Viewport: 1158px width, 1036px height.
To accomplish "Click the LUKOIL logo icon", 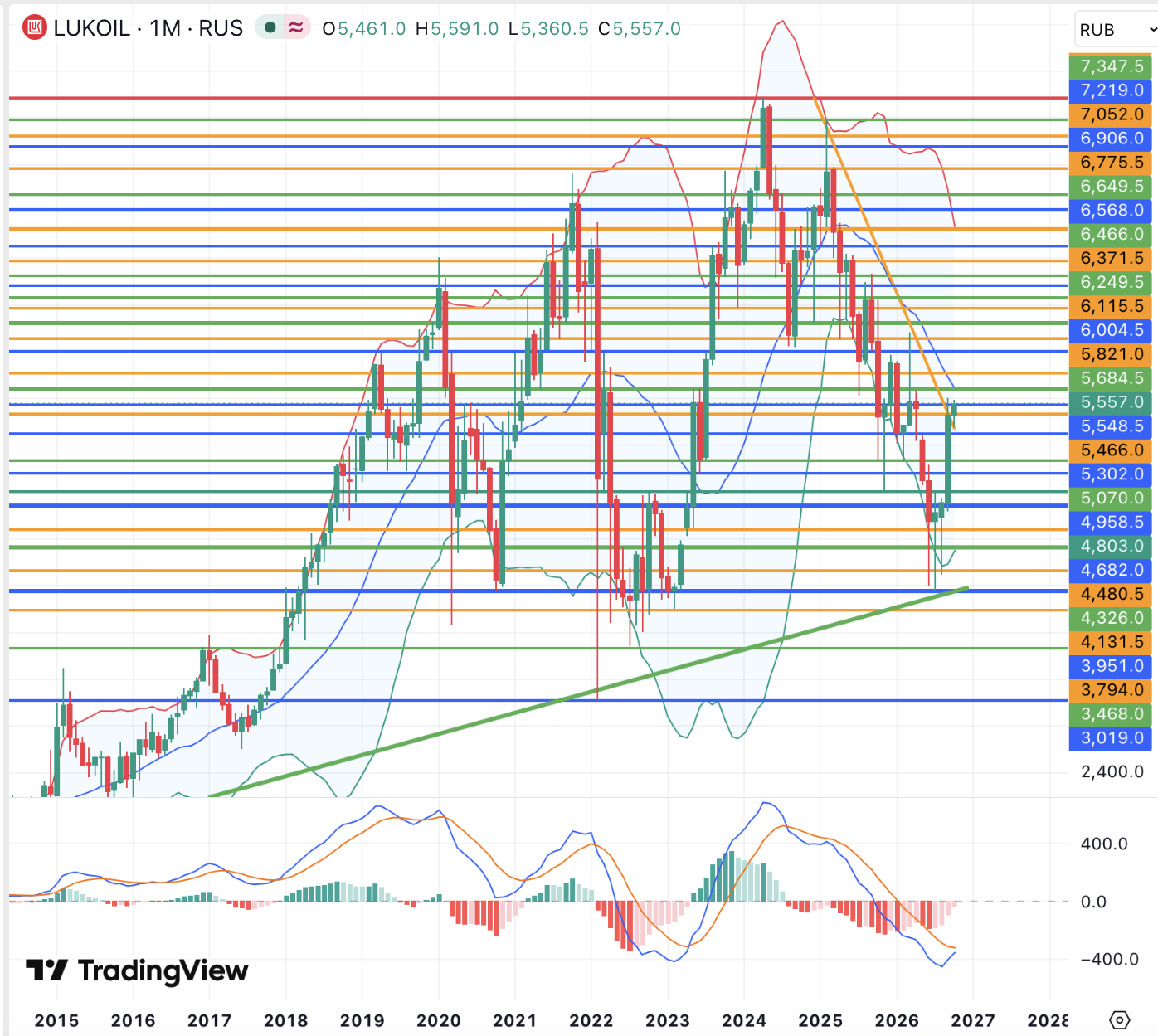I will 34,28.
